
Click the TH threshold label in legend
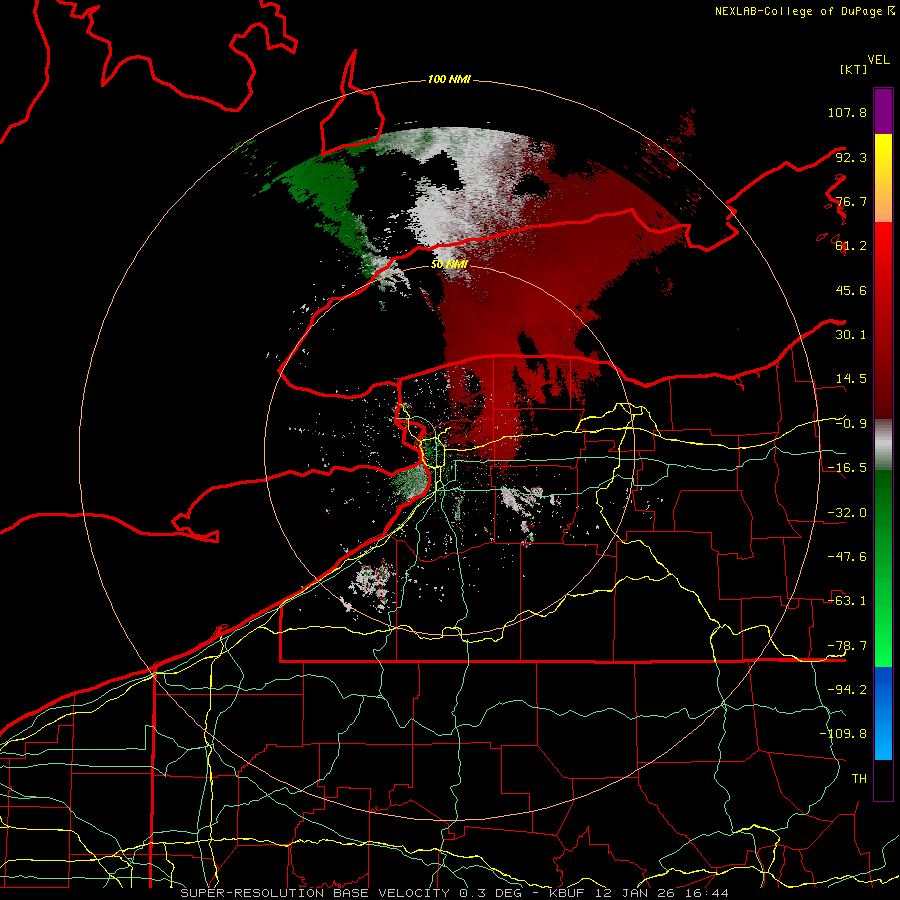coord(859,779)
